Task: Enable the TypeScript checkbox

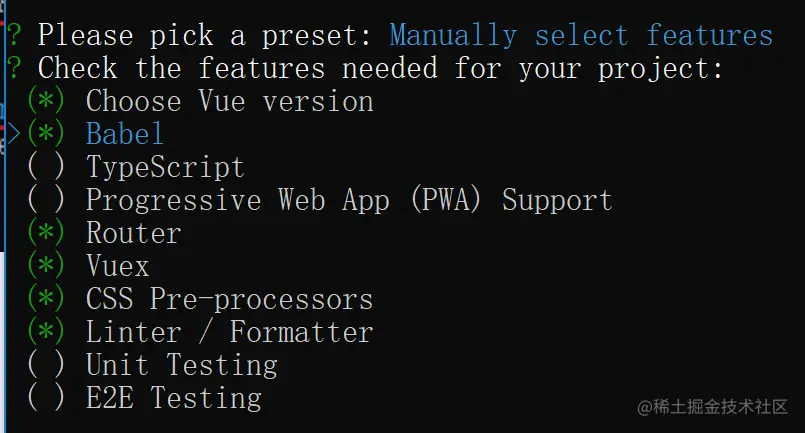Action: [46, 167]
